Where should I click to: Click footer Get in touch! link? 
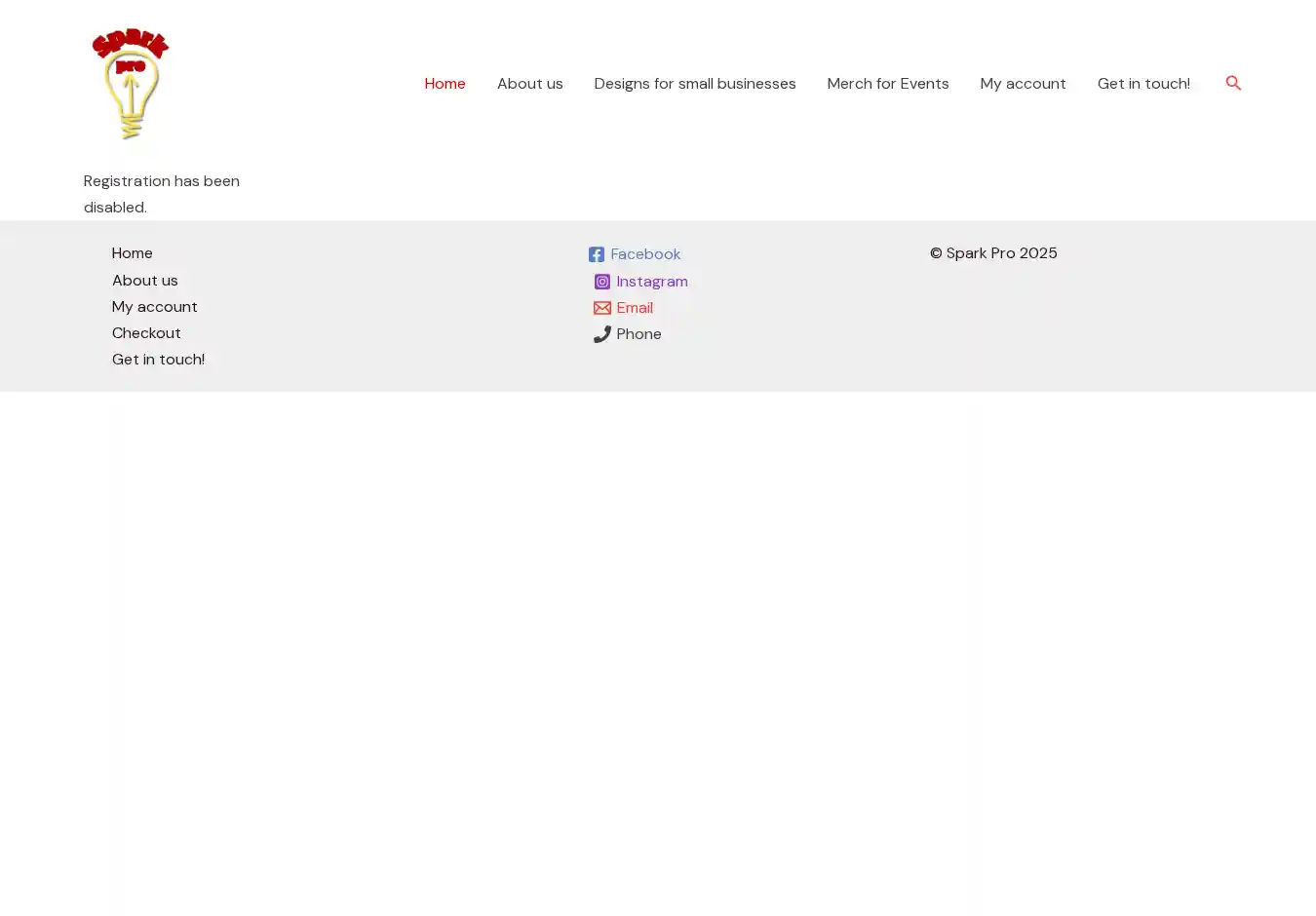point(158,360)
